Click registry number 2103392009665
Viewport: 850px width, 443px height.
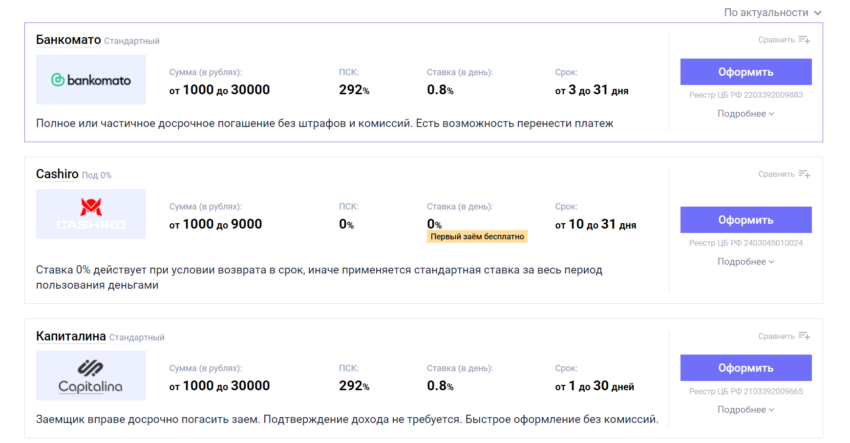(773, 391)
